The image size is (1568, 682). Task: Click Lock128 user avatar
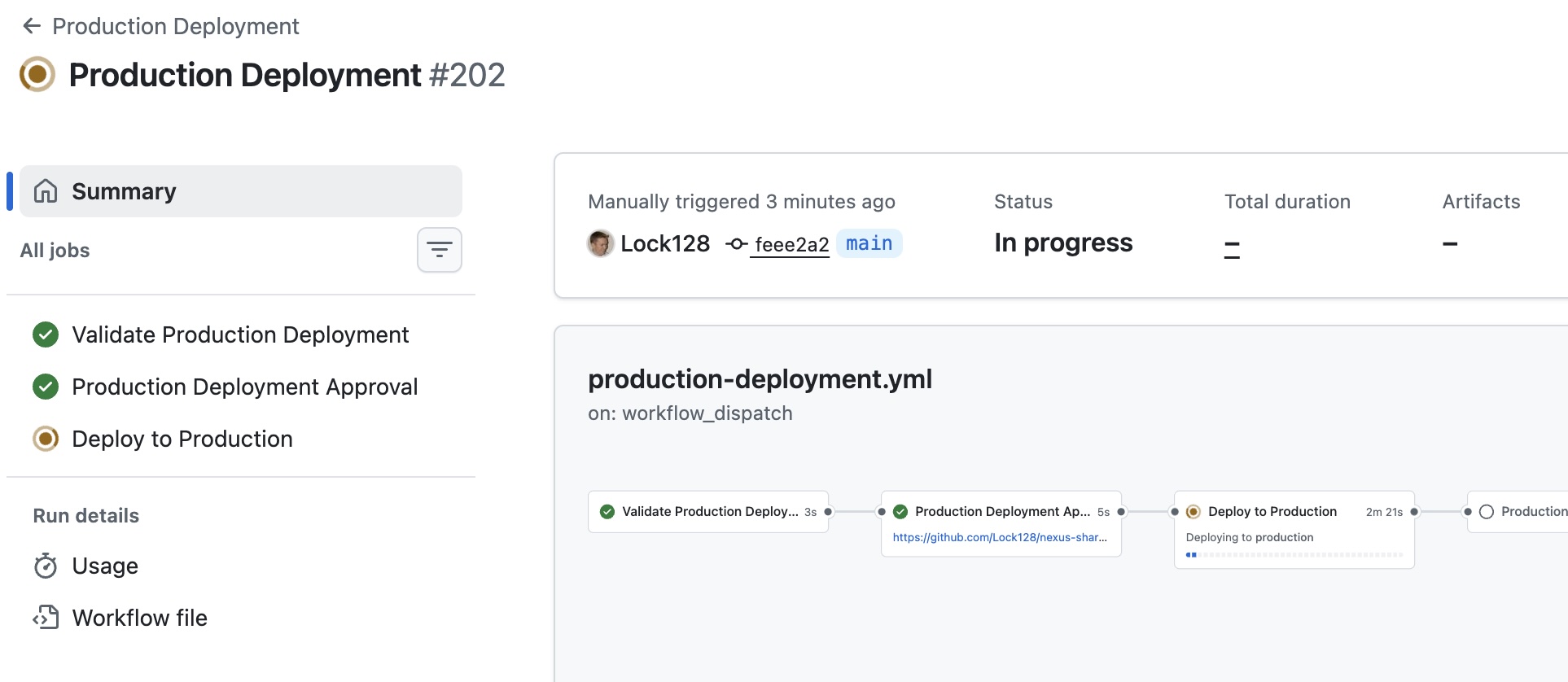point(601,243)
